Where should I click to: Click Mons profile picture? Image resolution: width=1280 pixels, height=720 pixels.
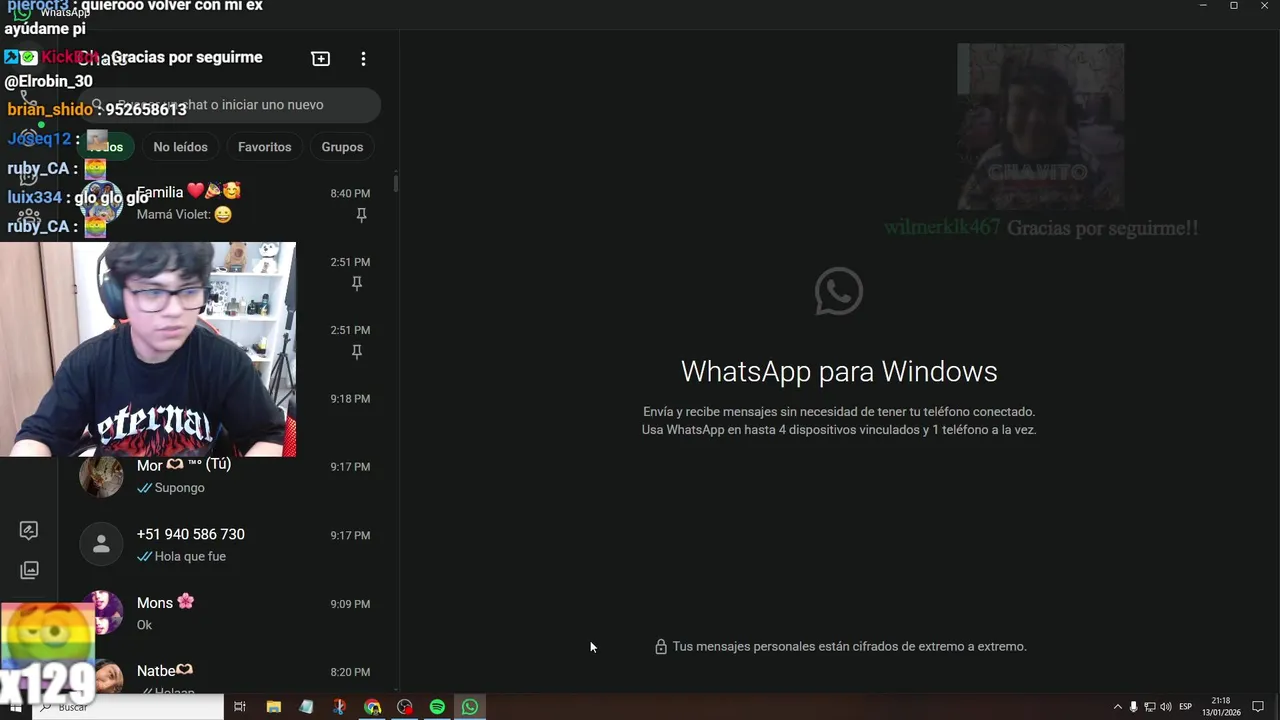point(103,613)
